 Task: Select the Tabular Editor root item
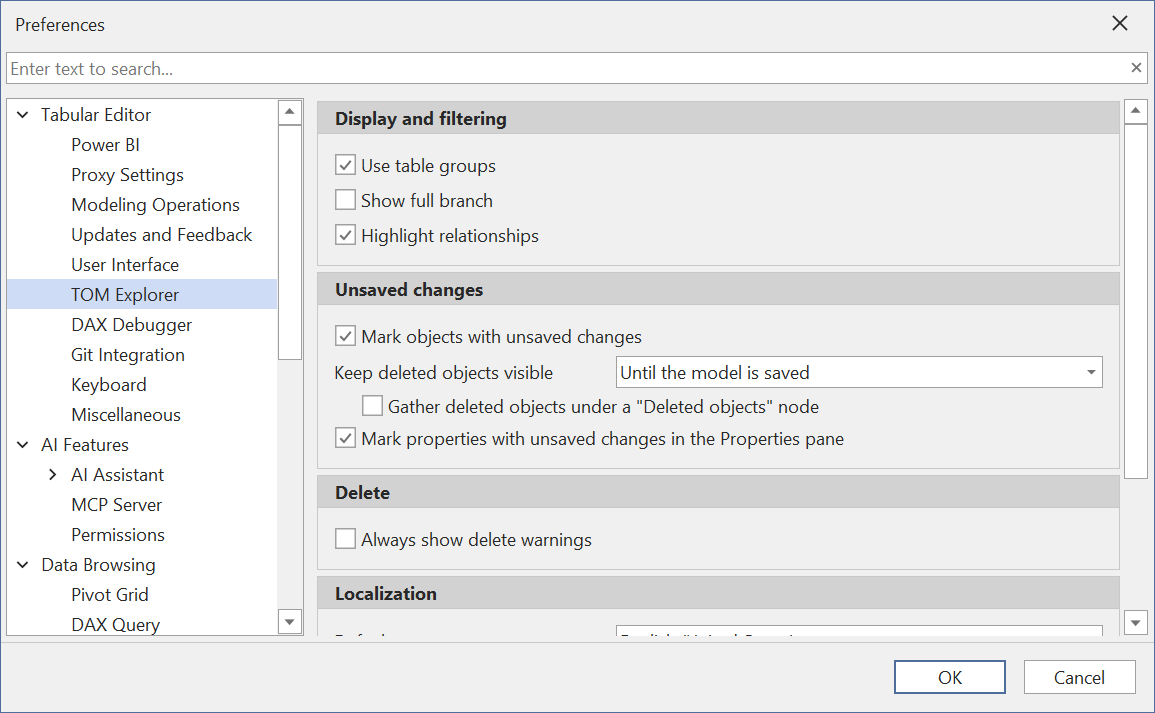click(x=96, y=115)
